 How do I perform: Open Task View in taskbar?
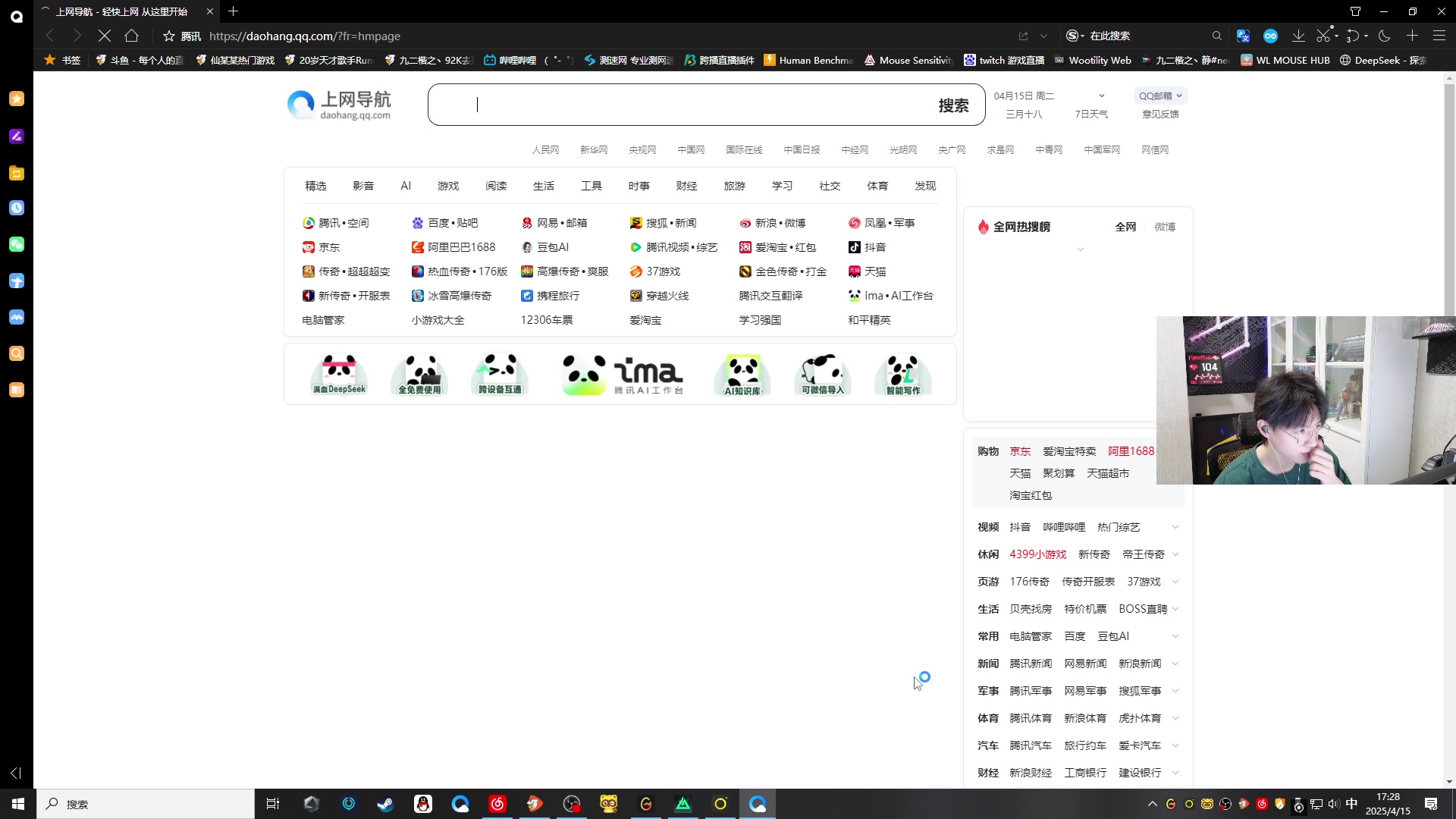coord(273,804)
